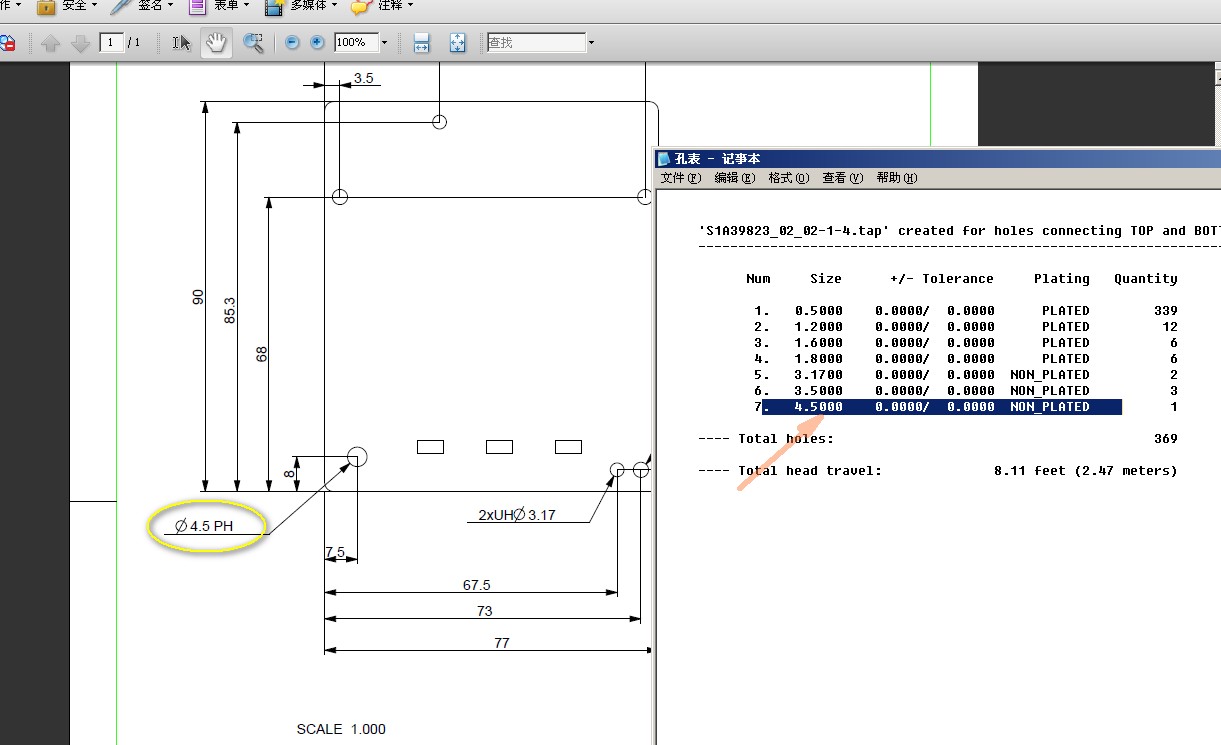Click the fit full page icon
Viewport: 1221px width, 745px height.
point(457,43)
